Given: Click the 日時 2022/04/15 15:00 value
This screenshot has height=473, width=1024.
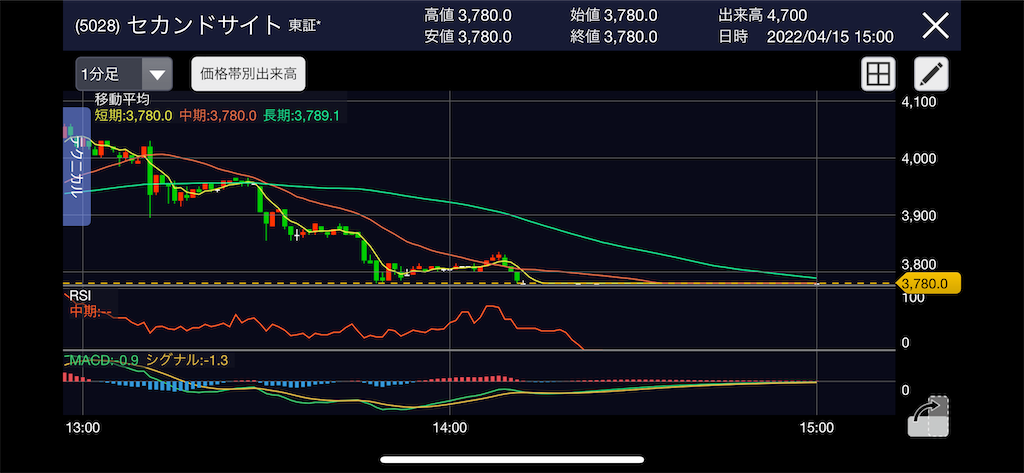Looking at the screenshot, I should (x=805, y=37).
